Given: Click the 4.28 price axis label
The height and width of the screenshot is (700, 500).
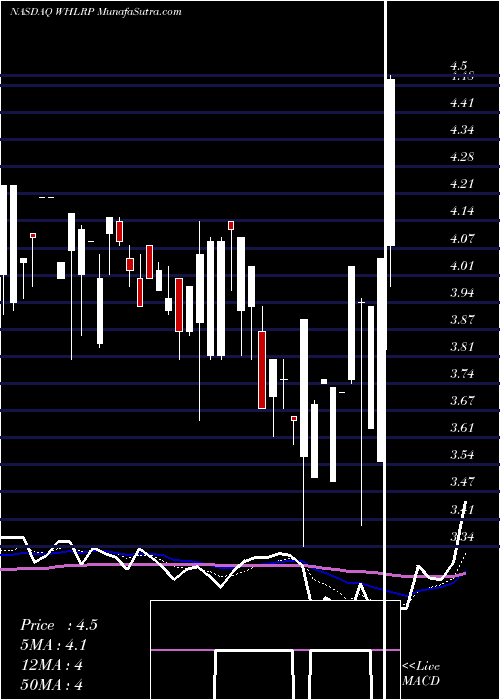Looking at the screenshot, I should pyautogui.click(x=462, y=157).
